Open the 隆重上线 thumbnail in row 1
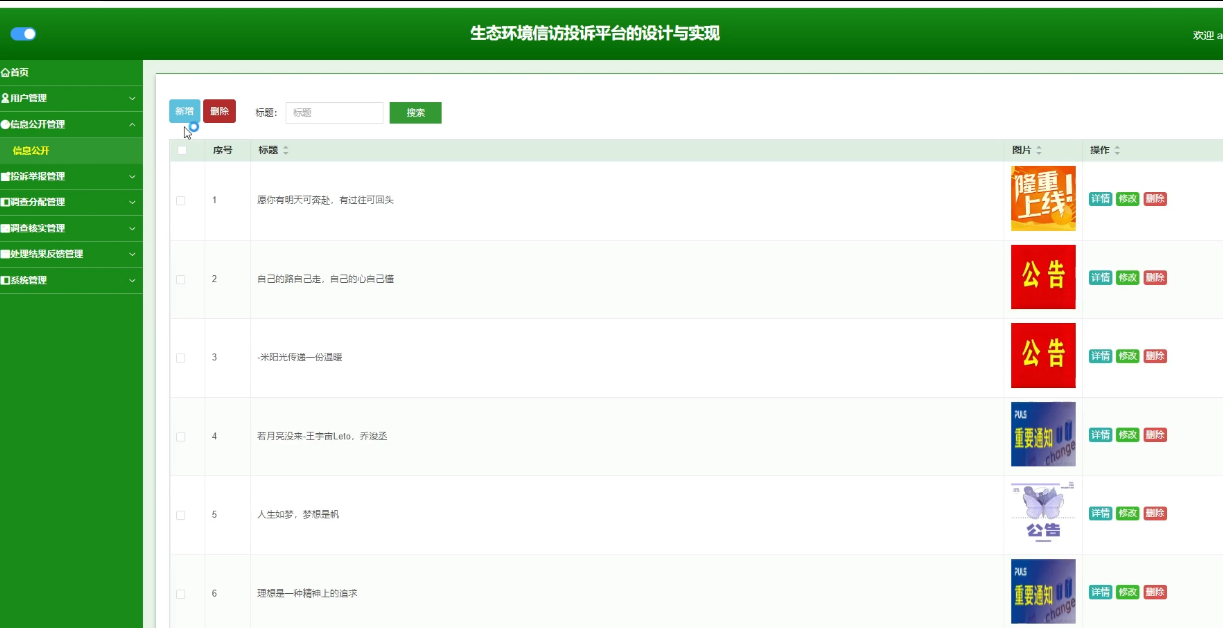Screen dimensions: 1223x628 (x=1043, y=198)
